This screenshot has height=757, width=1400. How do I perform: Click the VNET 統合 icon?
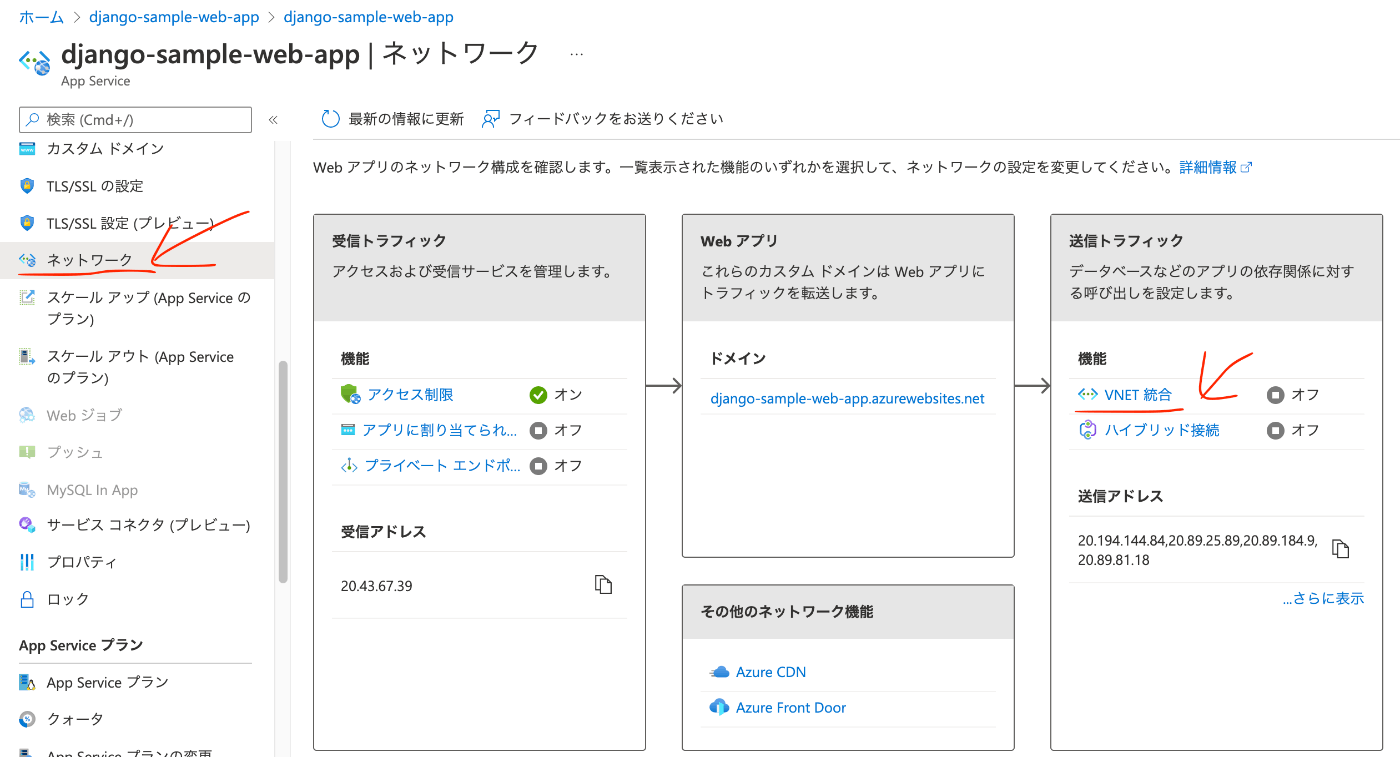click(1088, 395)
